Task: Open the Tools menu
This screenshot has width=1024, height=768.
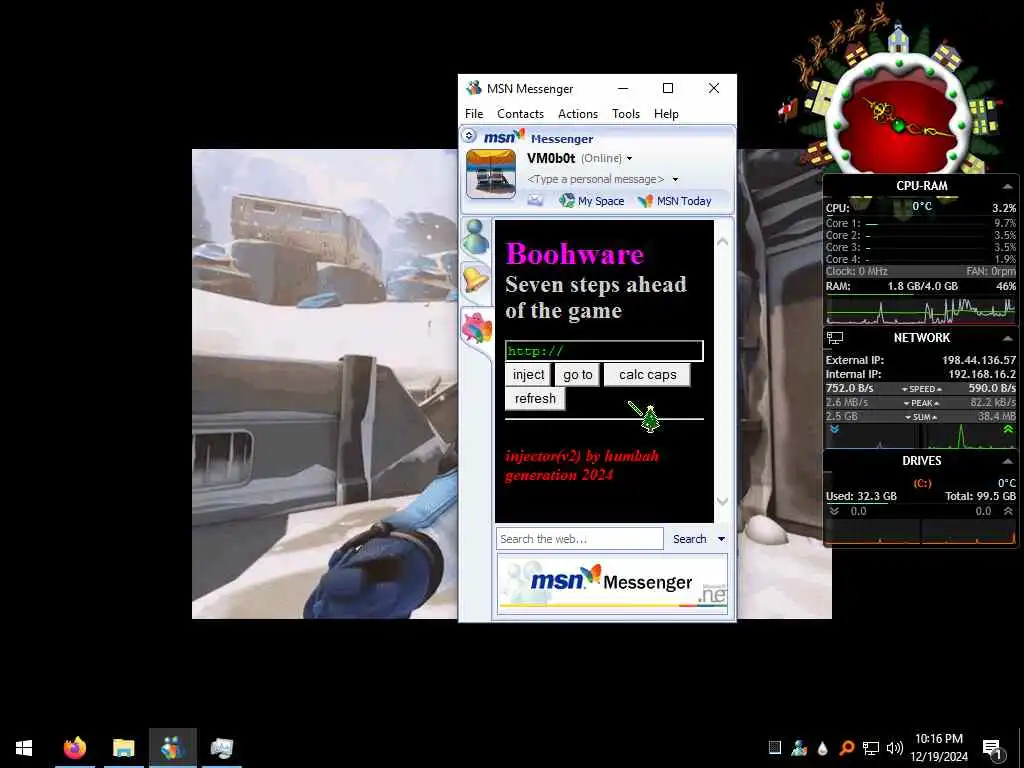Action: [626, 114]
